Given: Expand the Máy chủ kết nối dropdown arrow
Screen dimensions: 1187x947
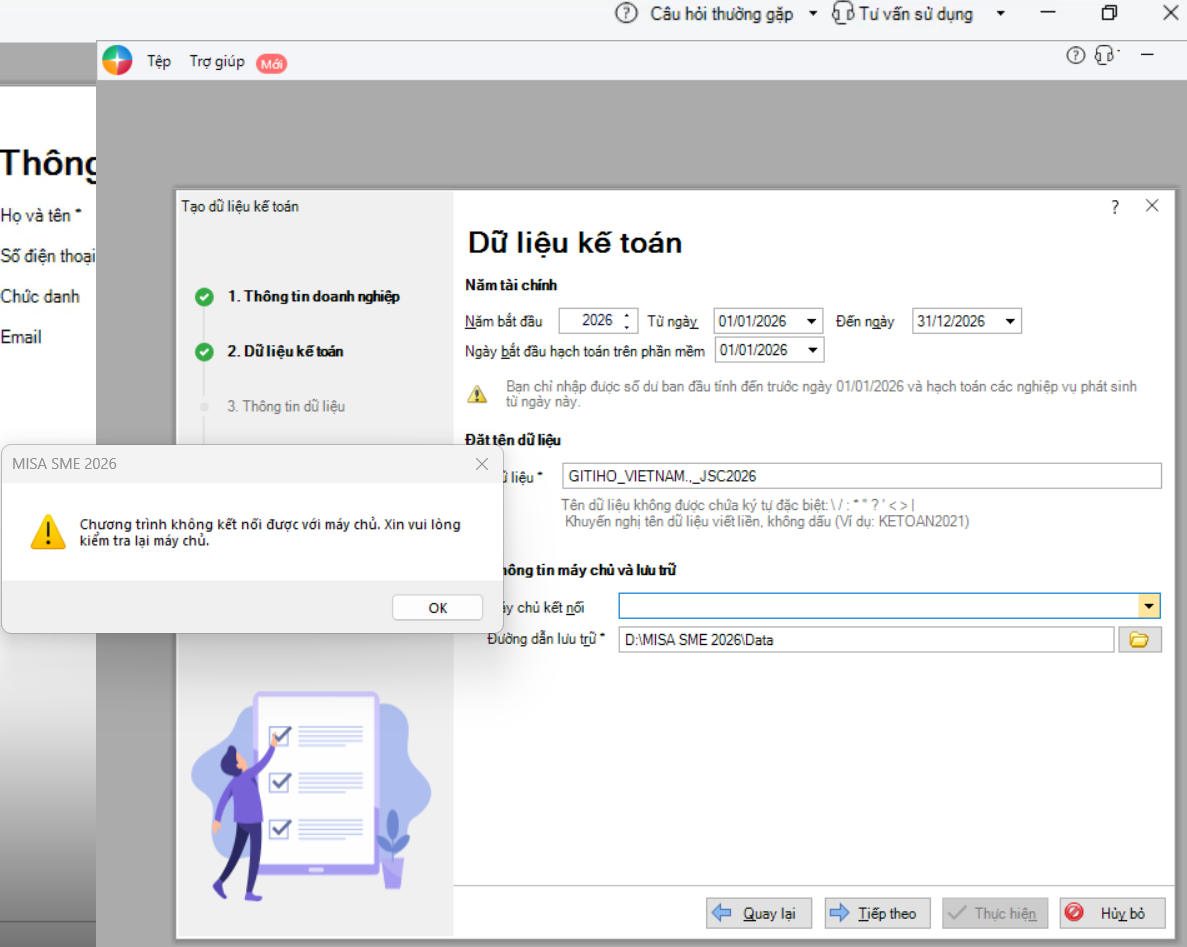Looking at the screenshot, I should pos(1149,606).
